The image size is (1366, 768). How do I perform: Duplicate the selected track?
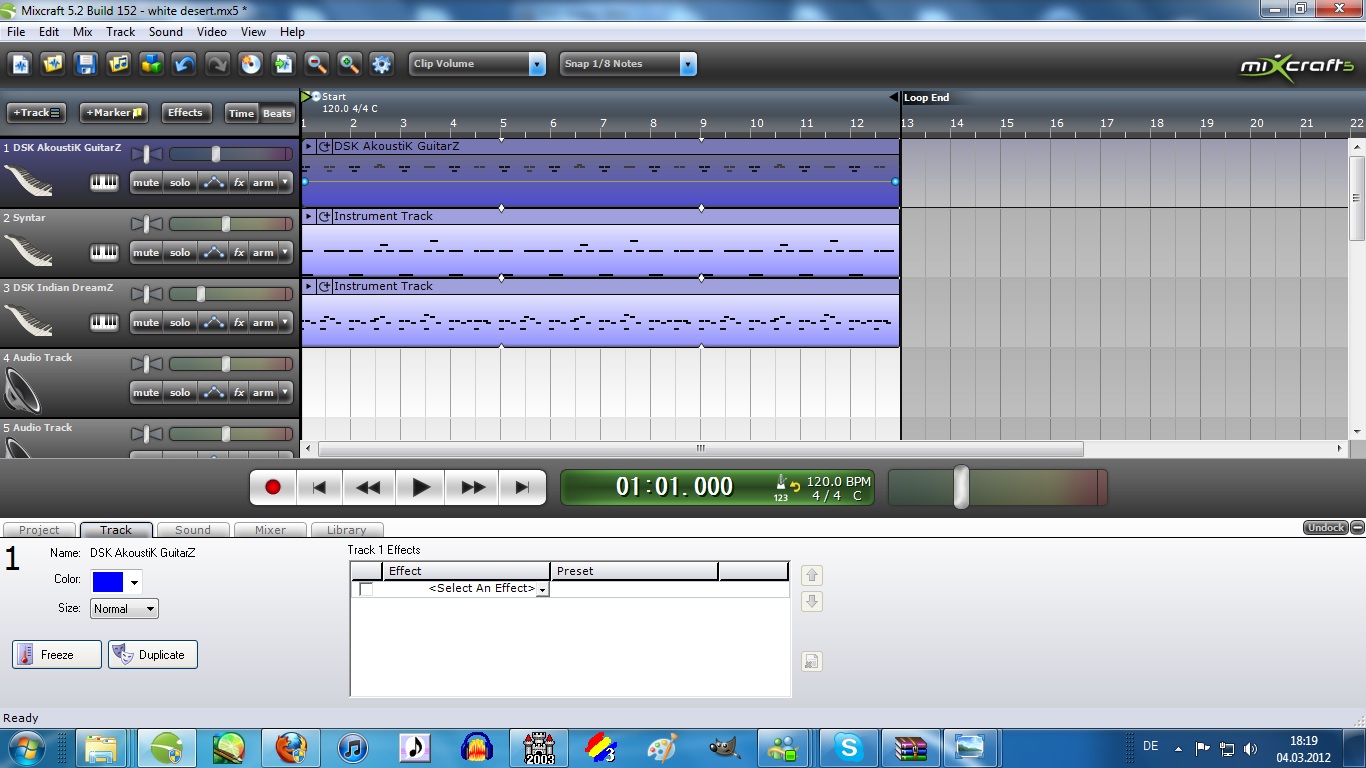153,655
